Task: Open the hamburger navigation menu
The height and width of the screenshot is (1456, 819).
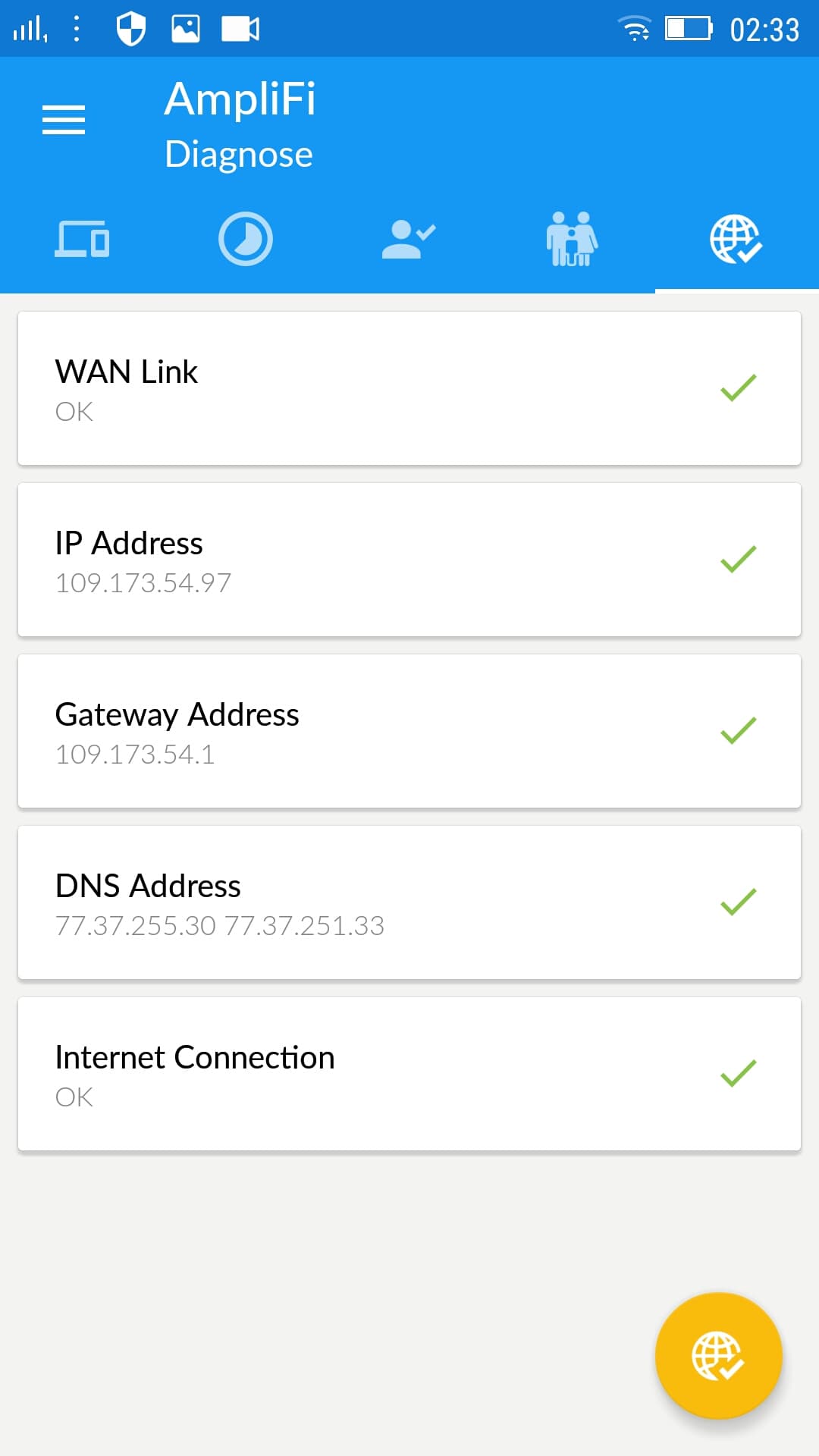Action: click(64, 120)
